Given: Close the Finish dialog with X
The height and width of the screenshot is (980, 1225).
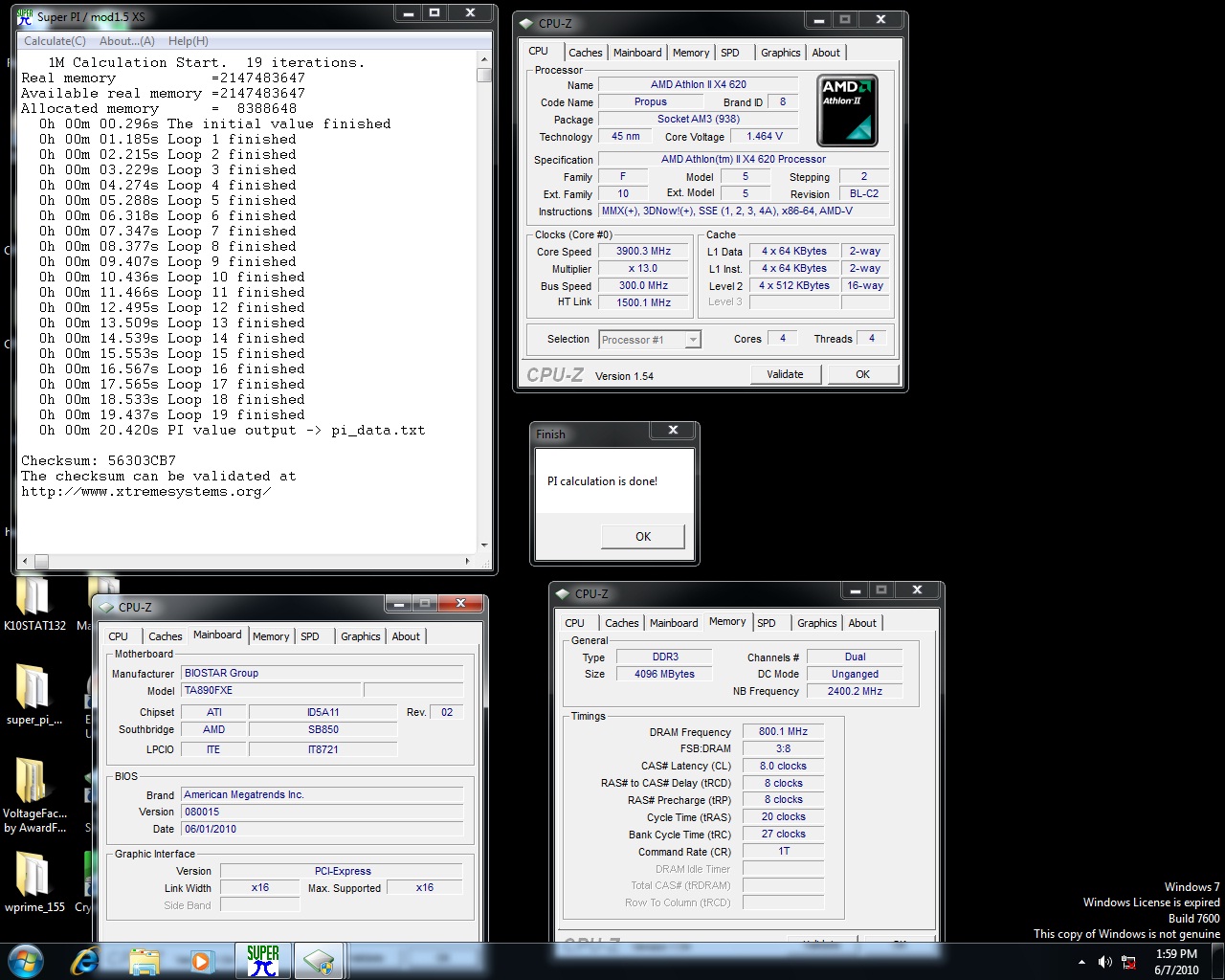Looking at the screenshot, I should (x=673, y=431).
